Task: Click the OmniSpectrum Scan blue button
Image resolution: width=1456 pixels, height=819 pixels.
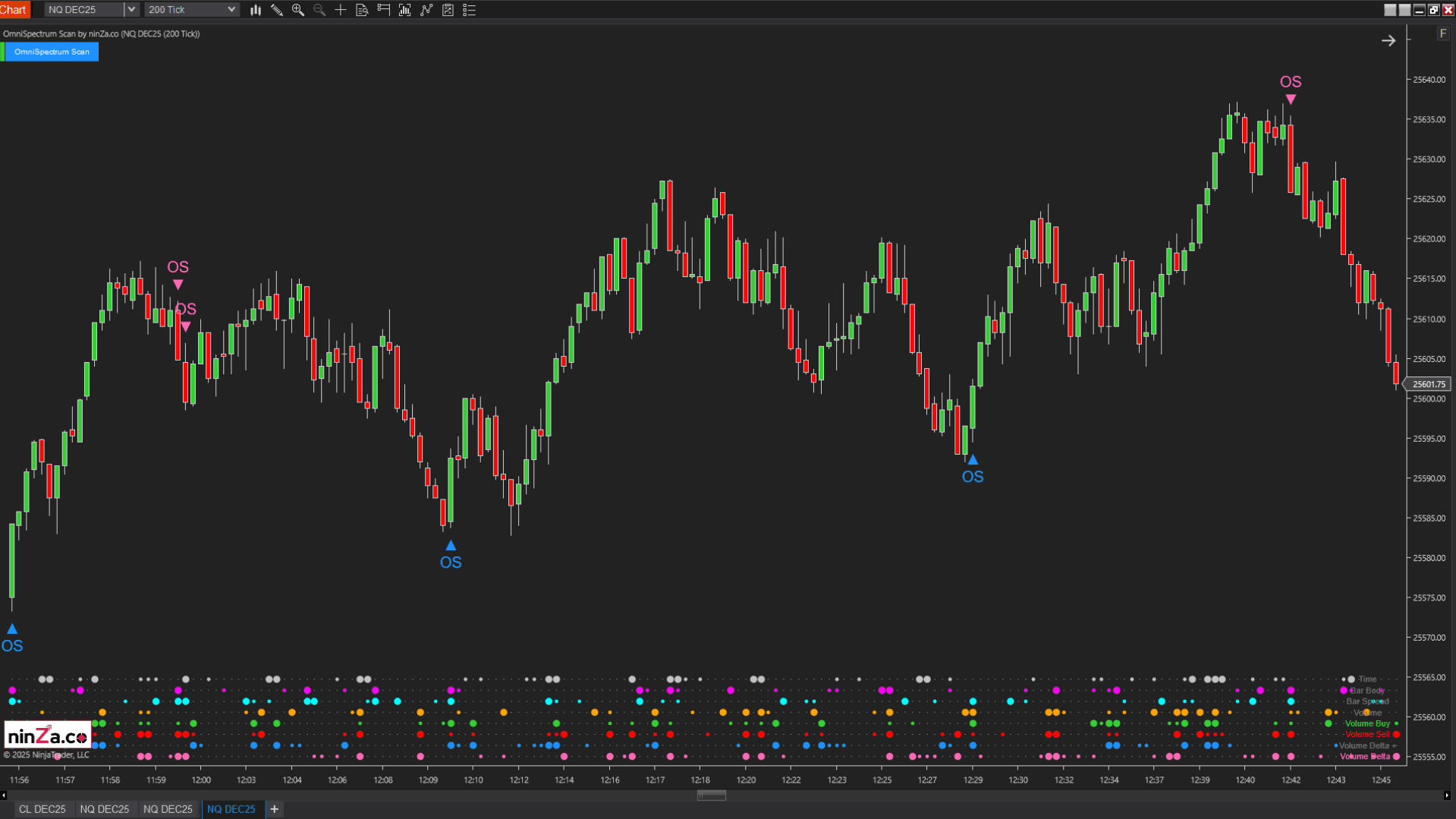Action: (x=52, y=52)
